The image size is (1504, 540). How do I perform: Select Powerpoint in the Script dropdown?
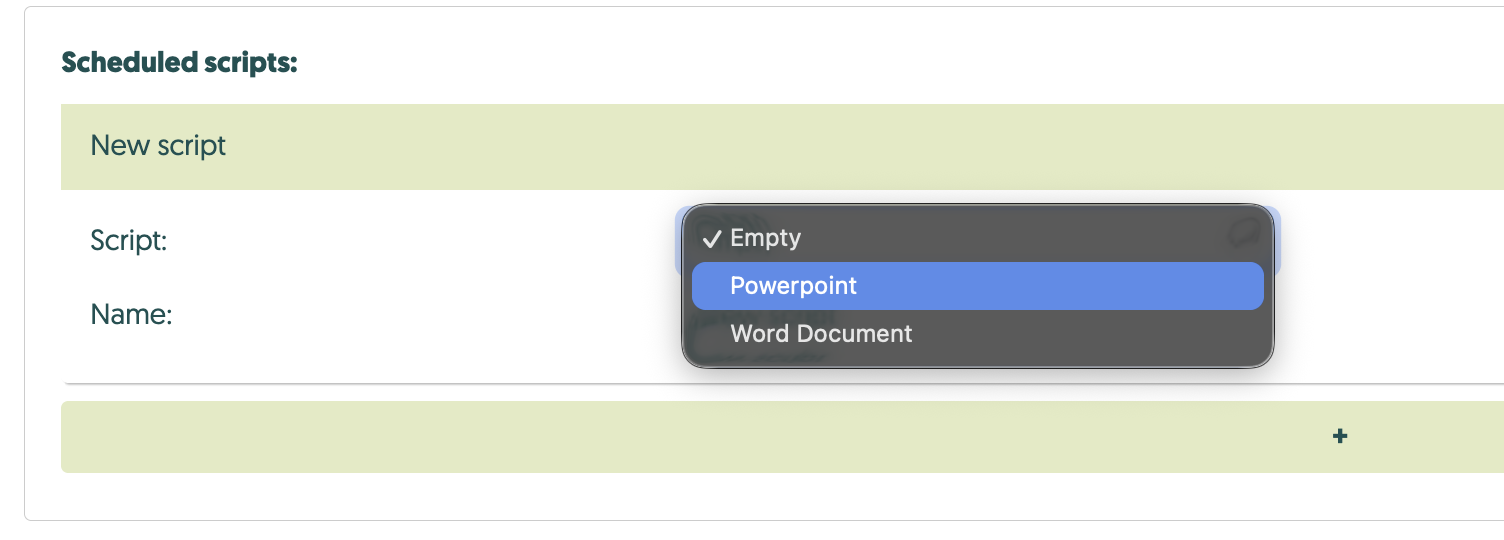point(793,286)
